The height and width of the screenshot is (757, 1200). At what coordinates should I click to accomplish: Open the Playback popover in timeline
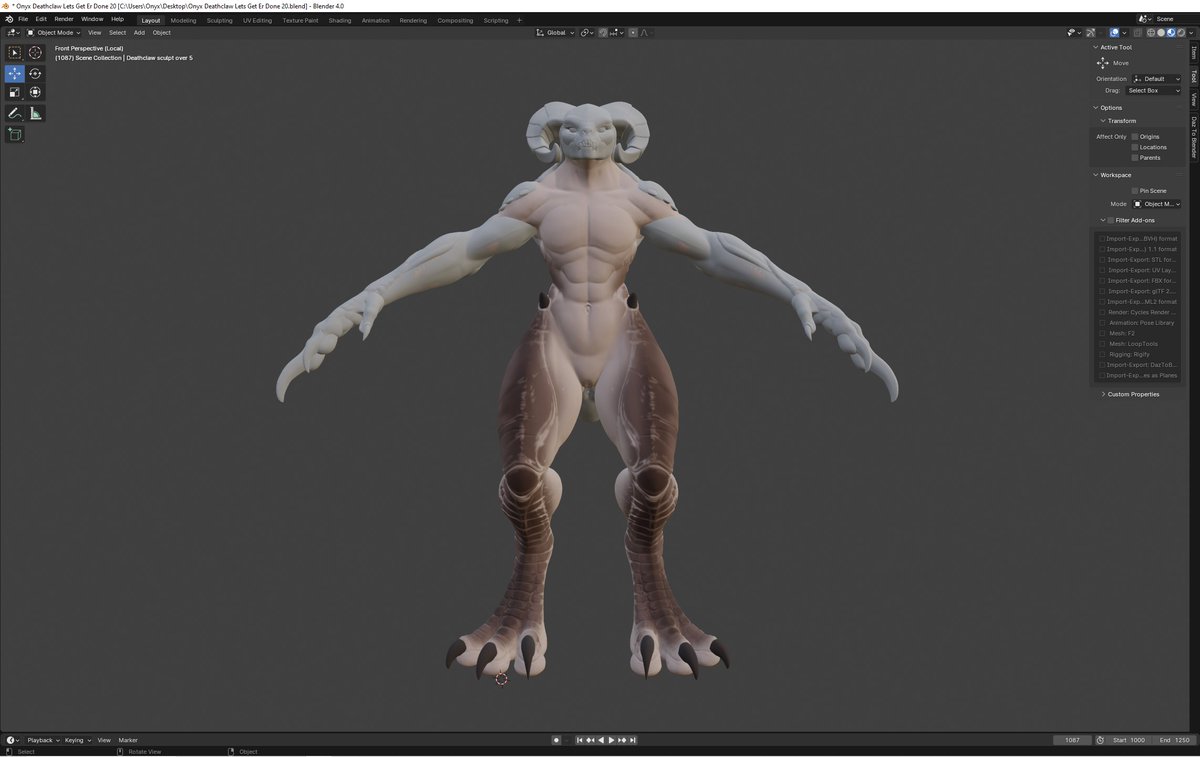42,740
